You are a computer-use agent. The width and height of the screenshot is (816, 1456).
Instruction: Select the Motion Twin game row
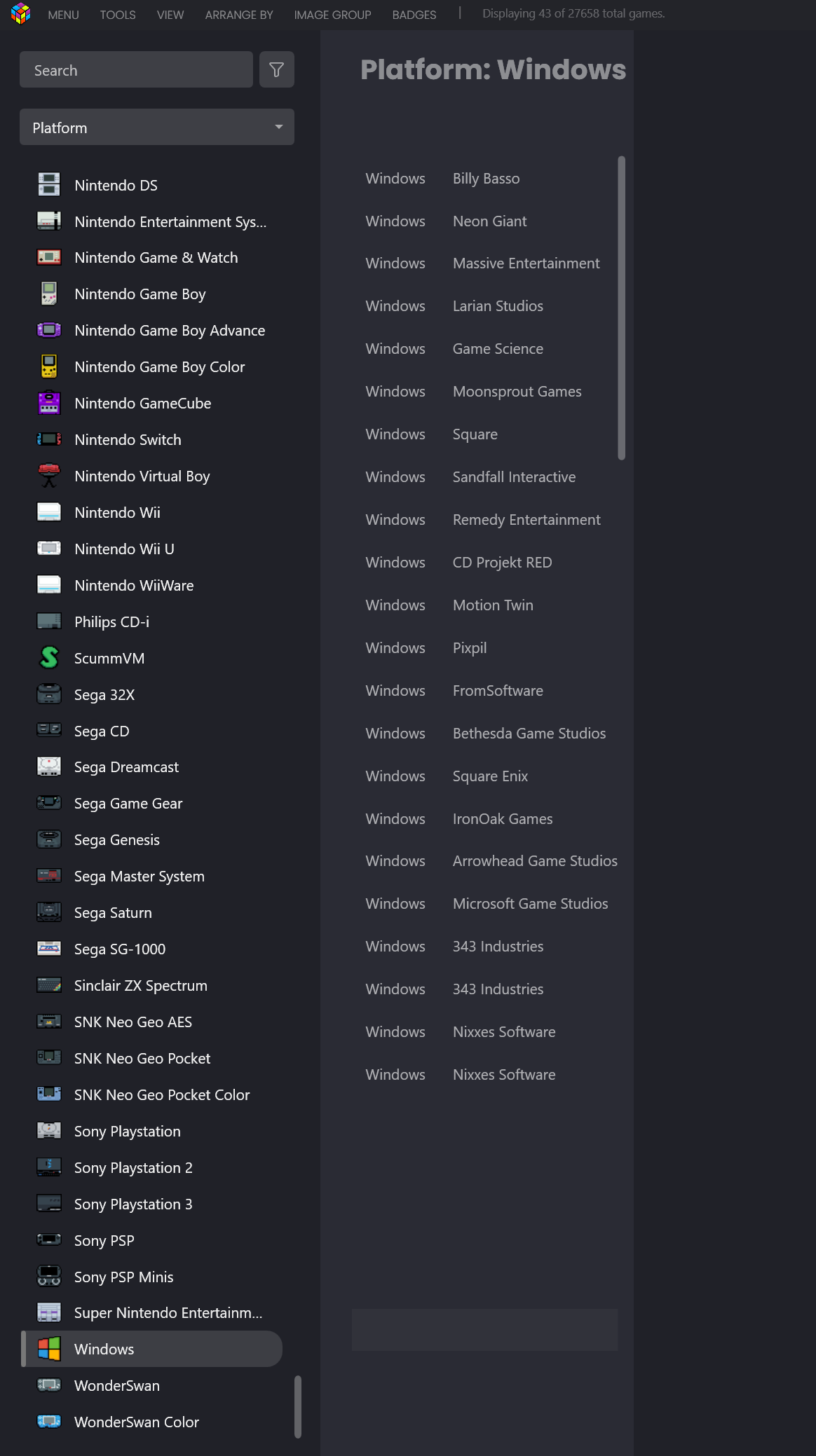tap(484, 605)
